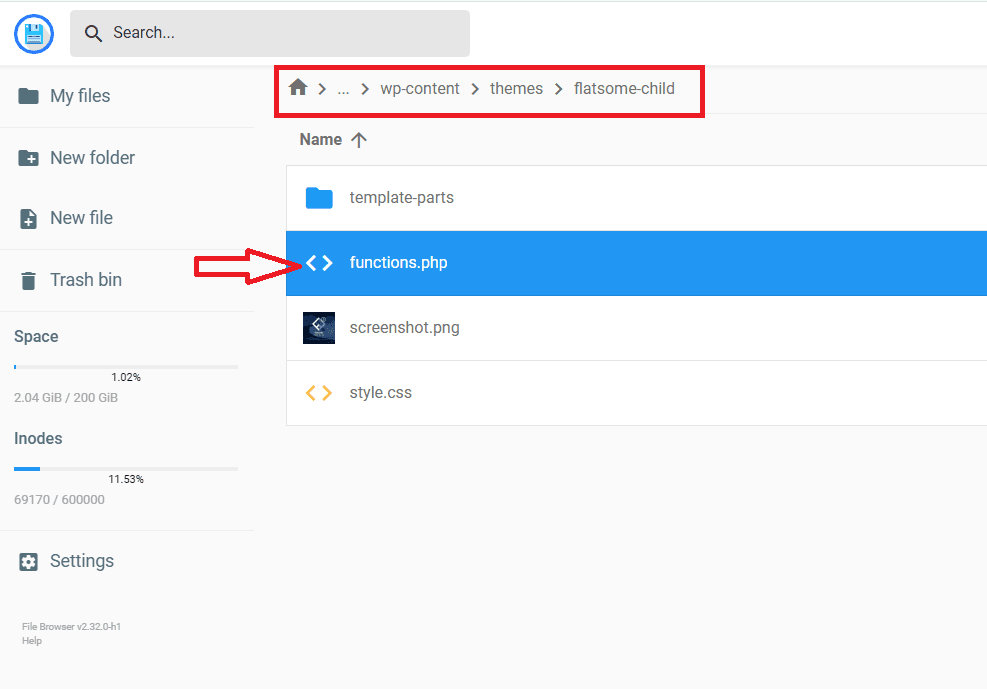Open the themes breadcrumb entry

pos(516,88)
